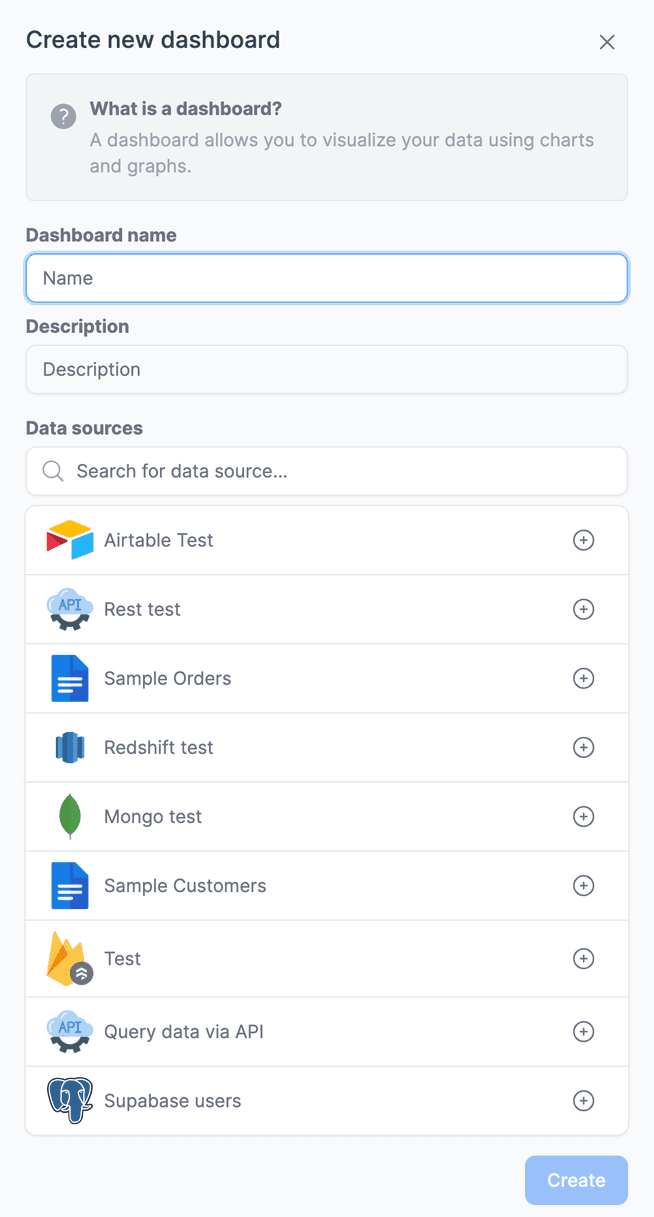The height and width of the screenshot is (1217, 654).
Task: Select the Airtable Test source icon
Action: [x=68, y=540]
